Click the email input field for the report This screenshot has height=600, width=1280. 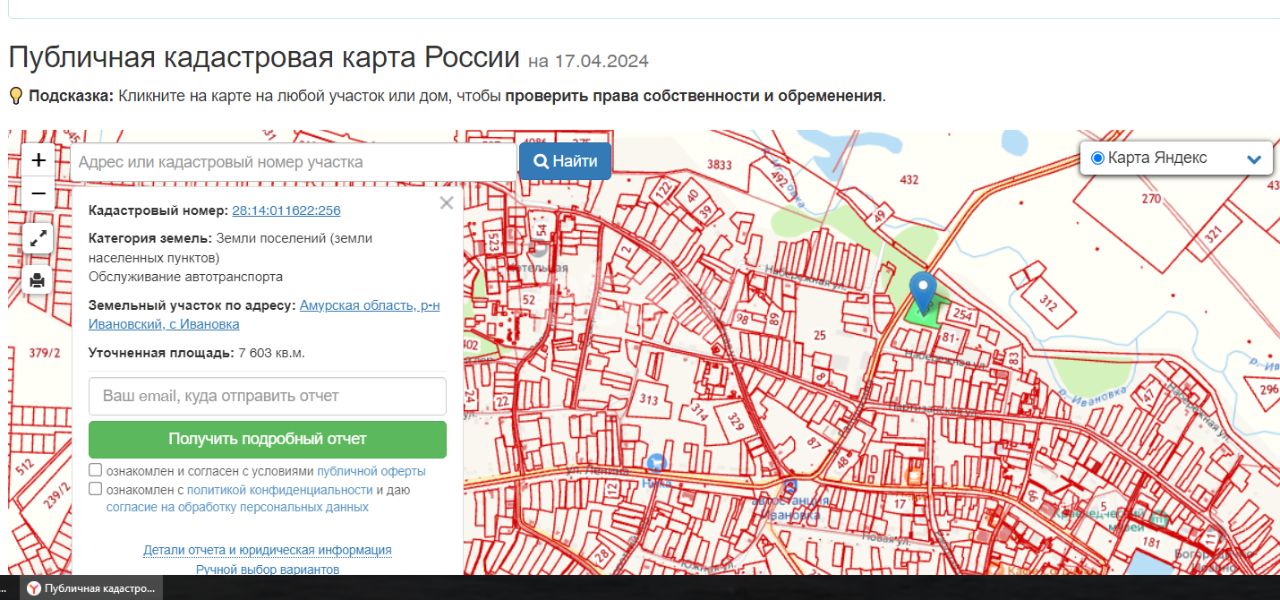pos(267,396)
